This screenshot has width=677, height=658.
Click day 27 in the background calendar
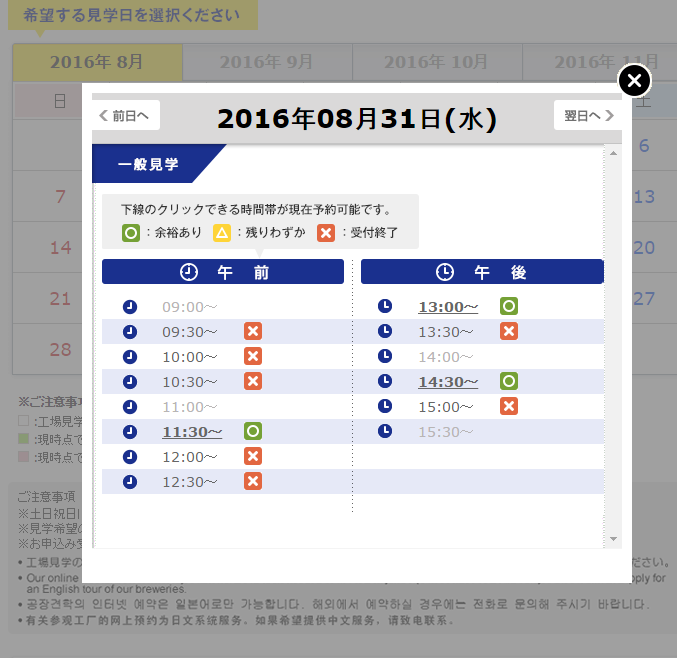[x=644, y=299]
